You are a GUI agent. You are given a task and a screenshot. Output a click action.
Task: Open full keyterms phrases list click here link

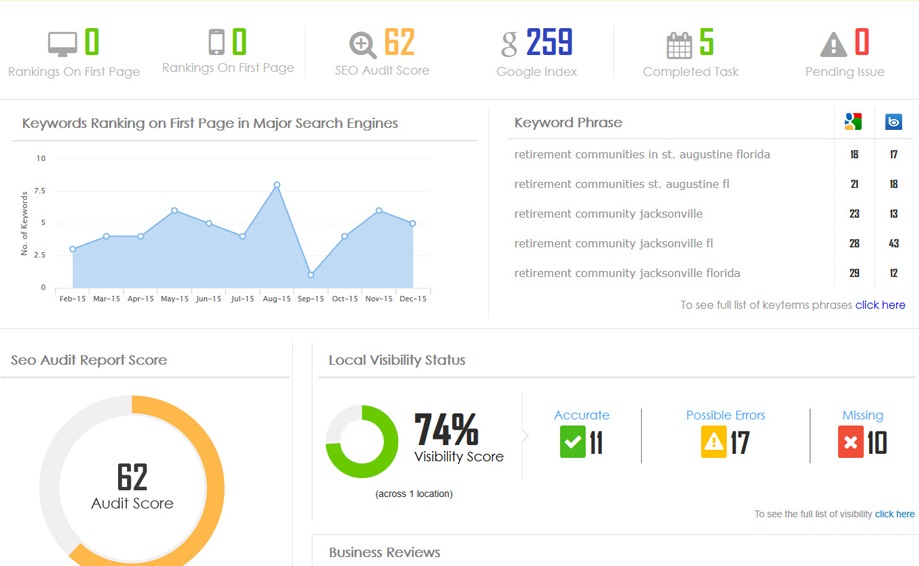[x=880, y=305]
